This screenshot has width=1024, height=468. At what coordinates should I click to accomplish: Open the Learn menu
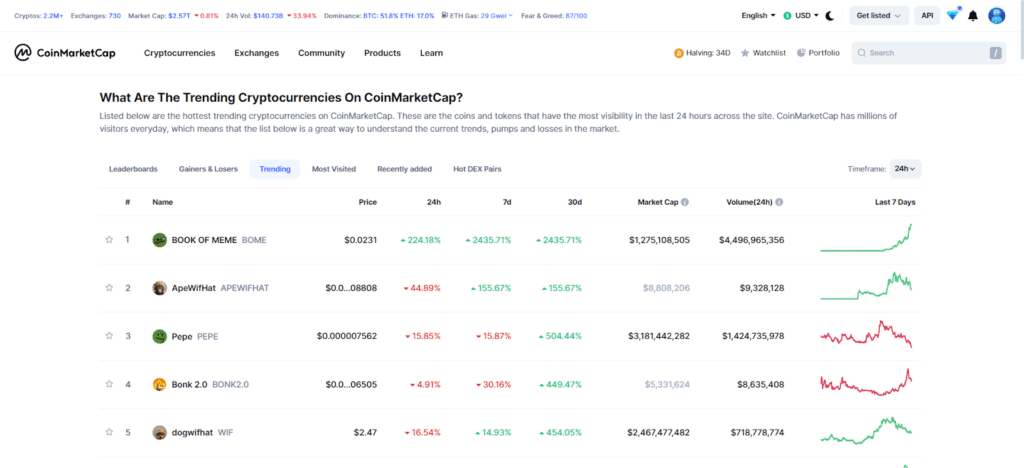(x=431, y=53)
